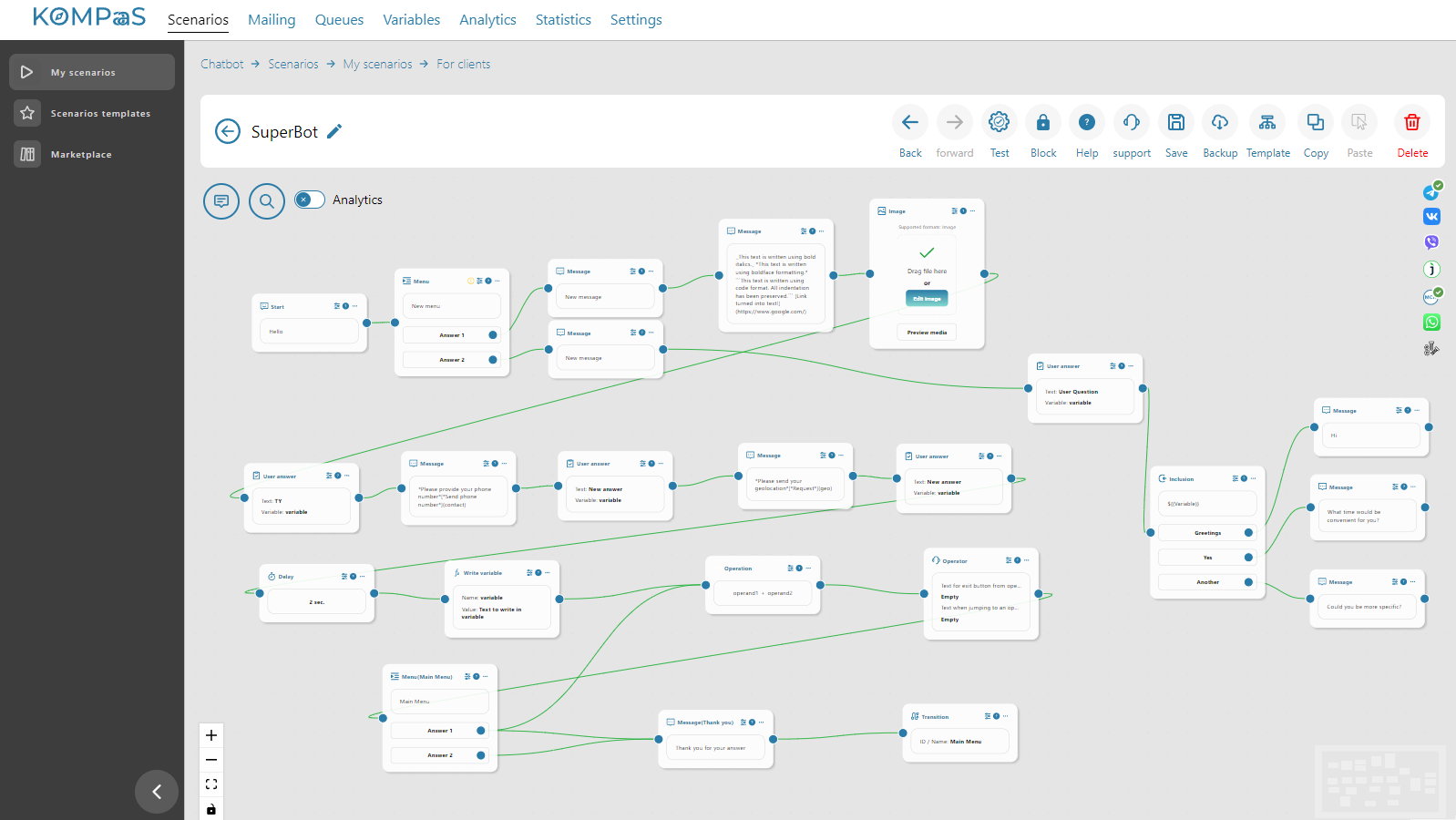This screenshot has height=820, width=1456.
Task: Open the Queues tab
Action: point(339,20)
